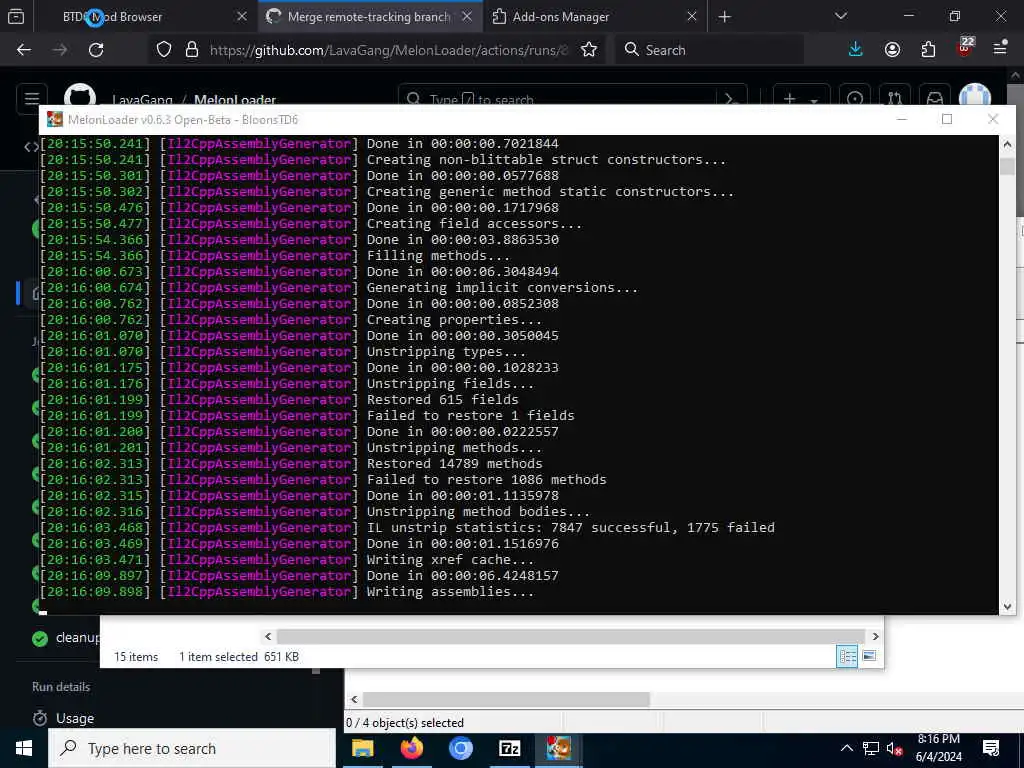Show hidden system tray icons

(846, 748)
